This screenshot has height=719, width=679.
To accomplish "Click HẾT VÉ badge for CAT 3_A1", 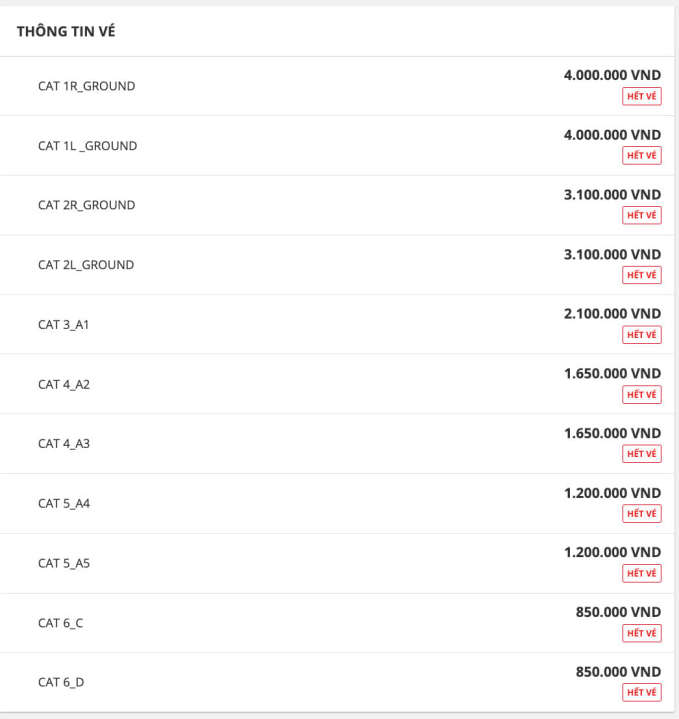I will pyautogui.click(x=641, y=335).
